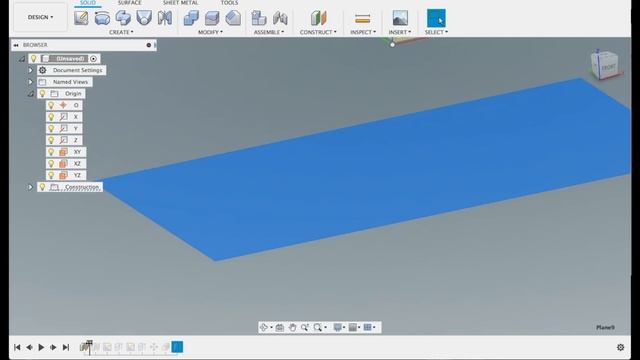Click the Insert image icon
This screenshot has height=360, width=640.
point(400,18)
